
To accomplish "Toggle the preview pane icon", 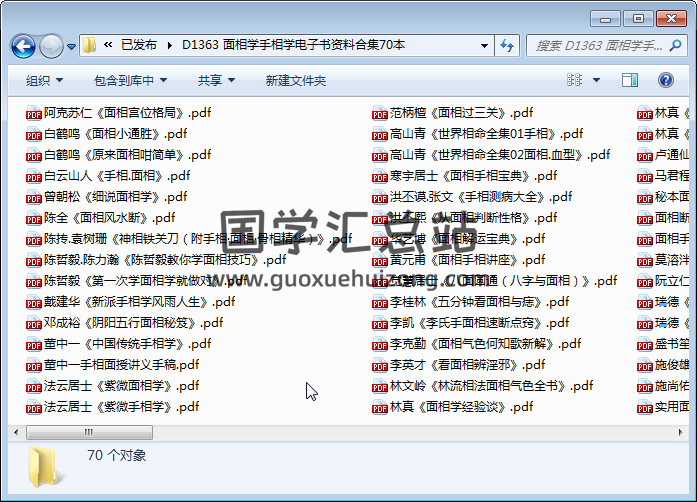I will [x=629, y=80].
